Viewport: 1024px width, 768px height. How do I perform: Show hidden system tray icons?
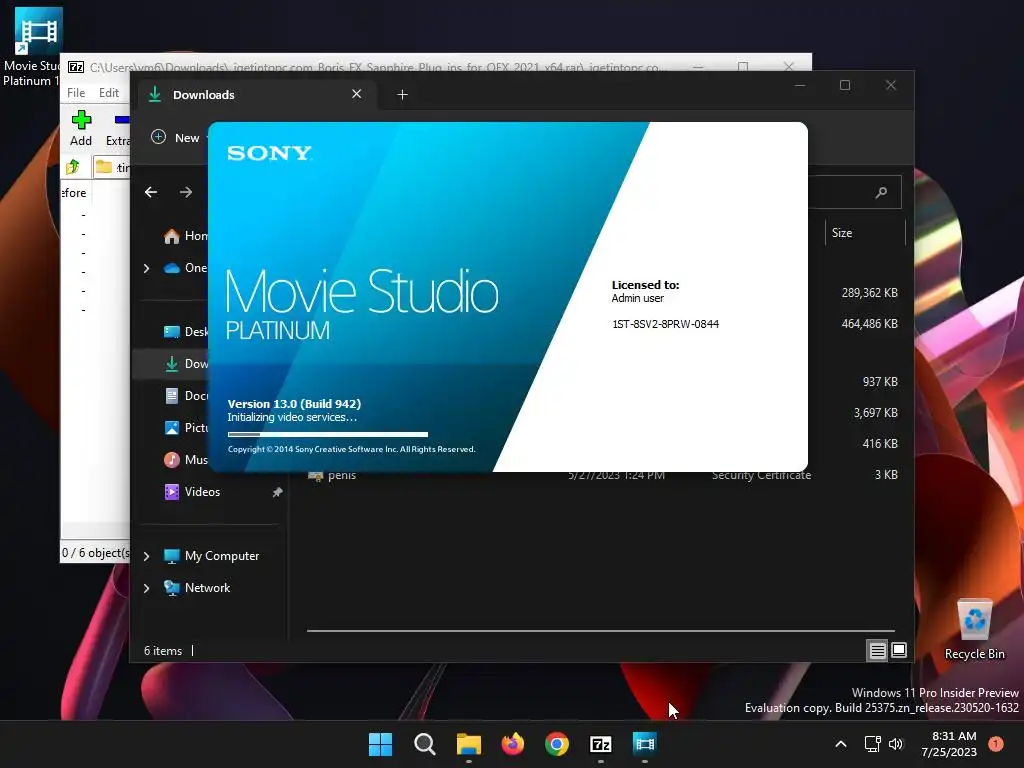tap(841, 744)
